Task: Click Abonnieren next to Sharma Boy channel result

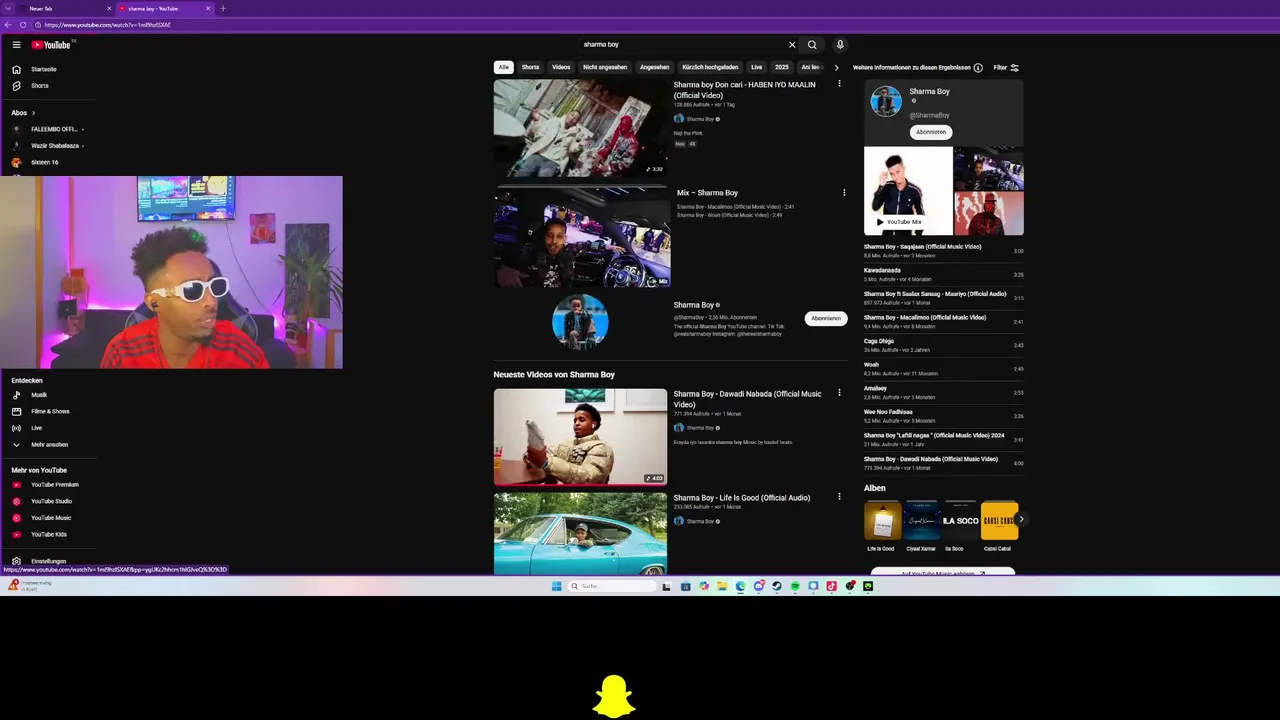Action: point(826,318)
